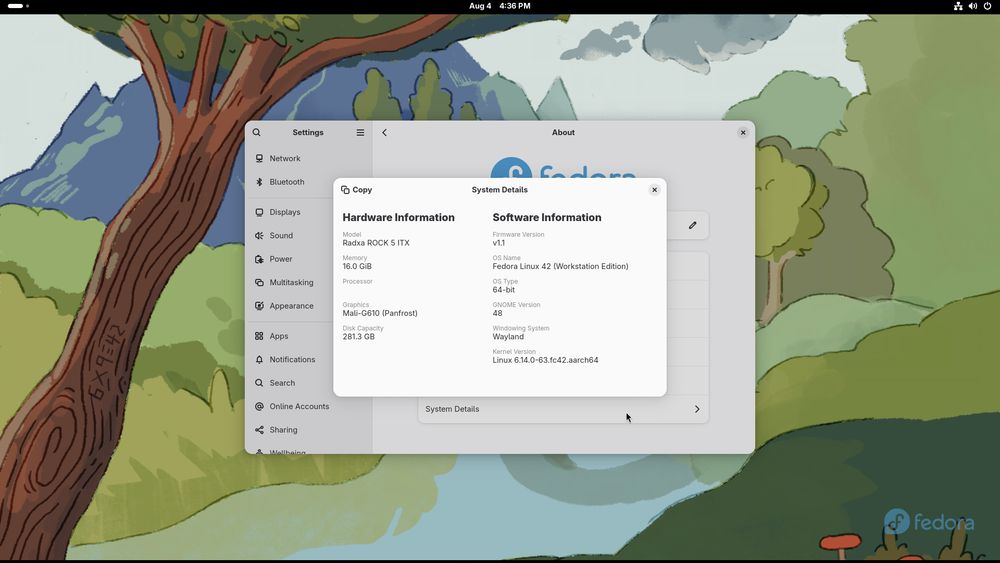Go back from the About page
This screenshot has width=1000, height=563.
click(385, 133)
